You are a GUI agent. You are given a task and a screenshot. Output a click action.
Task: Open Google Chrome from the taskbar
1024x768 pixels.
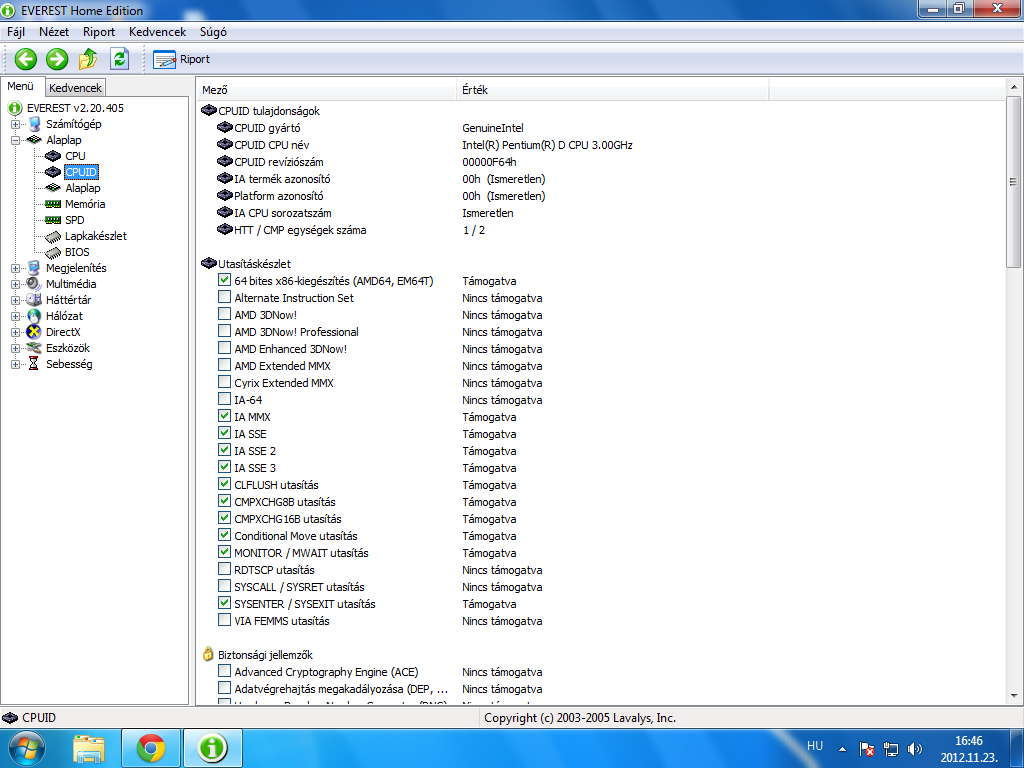click(151, 748)
